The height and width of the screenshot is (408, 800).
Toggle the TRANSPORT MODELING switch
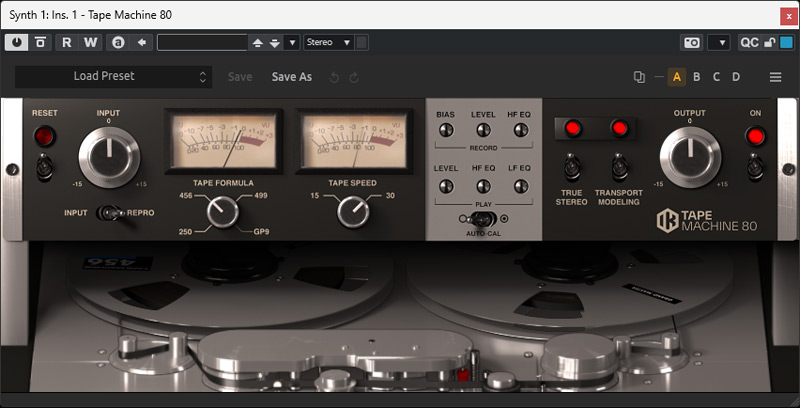point(619,167)
